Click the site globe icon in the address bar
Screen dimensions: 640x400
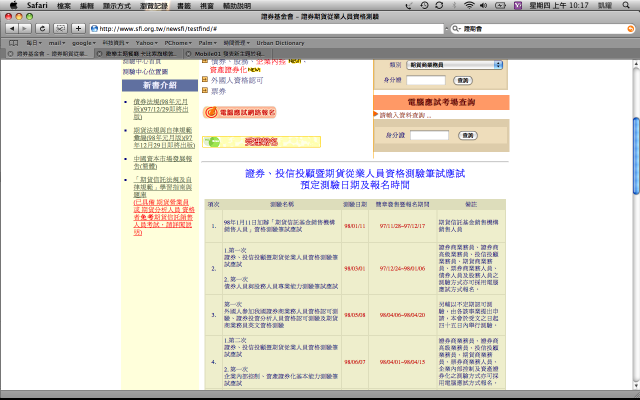pyautogui.click(x=94, y=29)
